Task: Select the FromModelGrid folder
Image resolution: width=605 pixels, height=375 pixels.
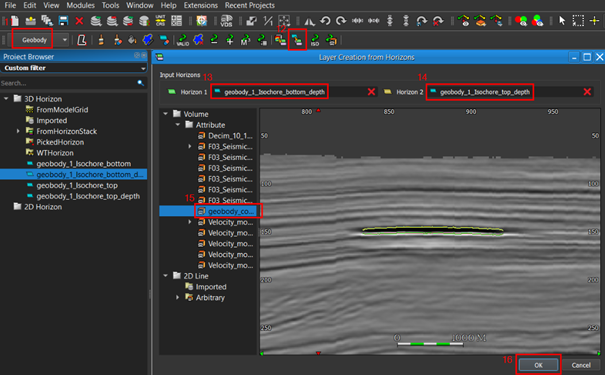Action: (62, 110)
